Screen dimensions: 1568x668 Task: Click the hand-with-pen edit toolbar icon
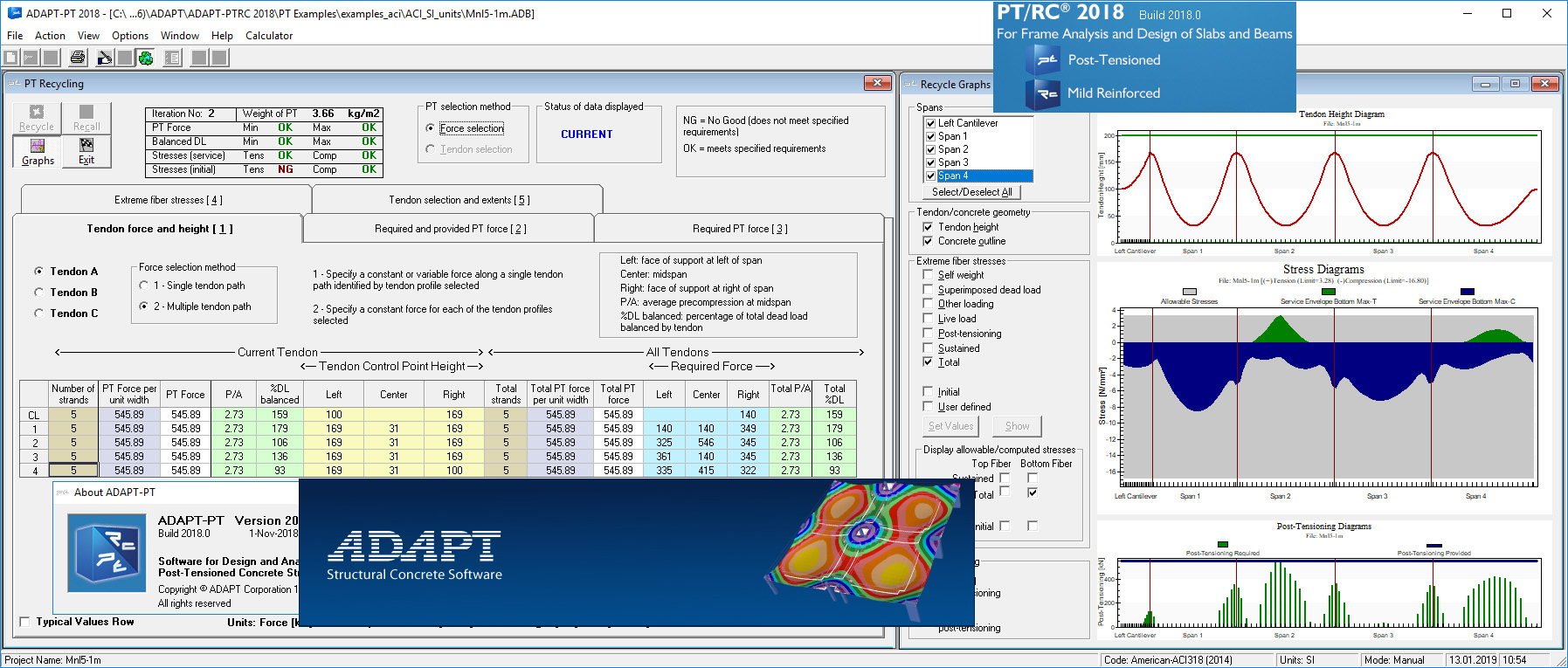(x=105, y=58)
